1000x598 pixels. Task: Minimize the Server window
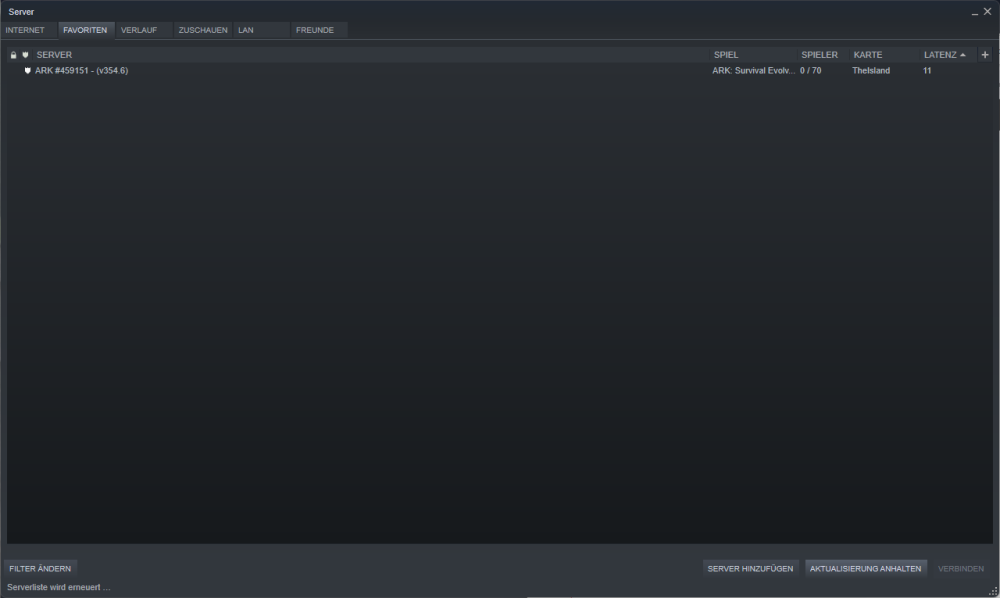[974, 12]
